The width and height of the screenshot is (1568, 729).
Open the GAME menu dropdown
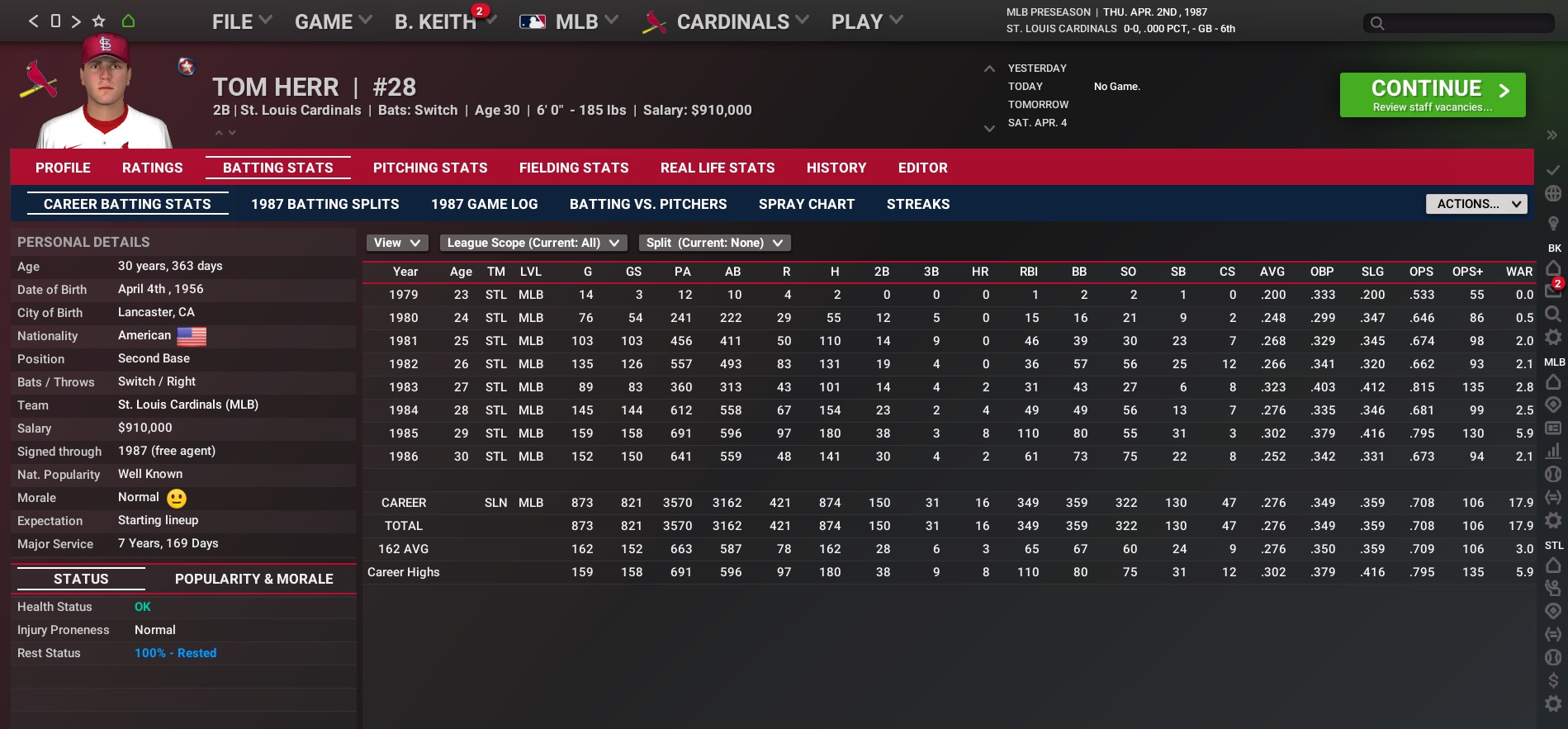[334, 21]
